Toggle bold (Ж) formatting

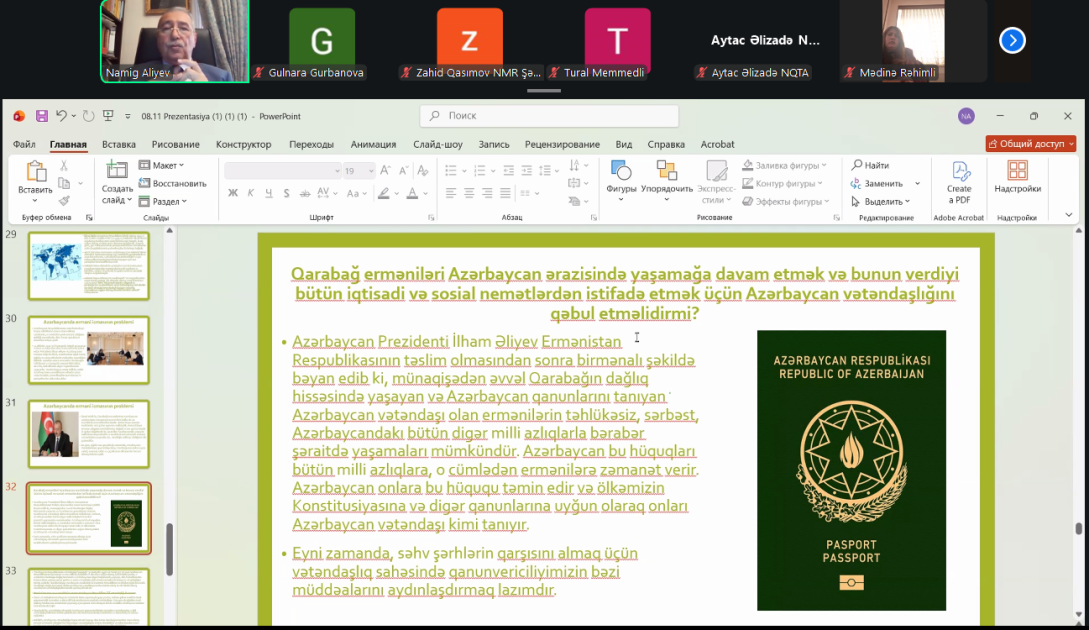point(233,193)
